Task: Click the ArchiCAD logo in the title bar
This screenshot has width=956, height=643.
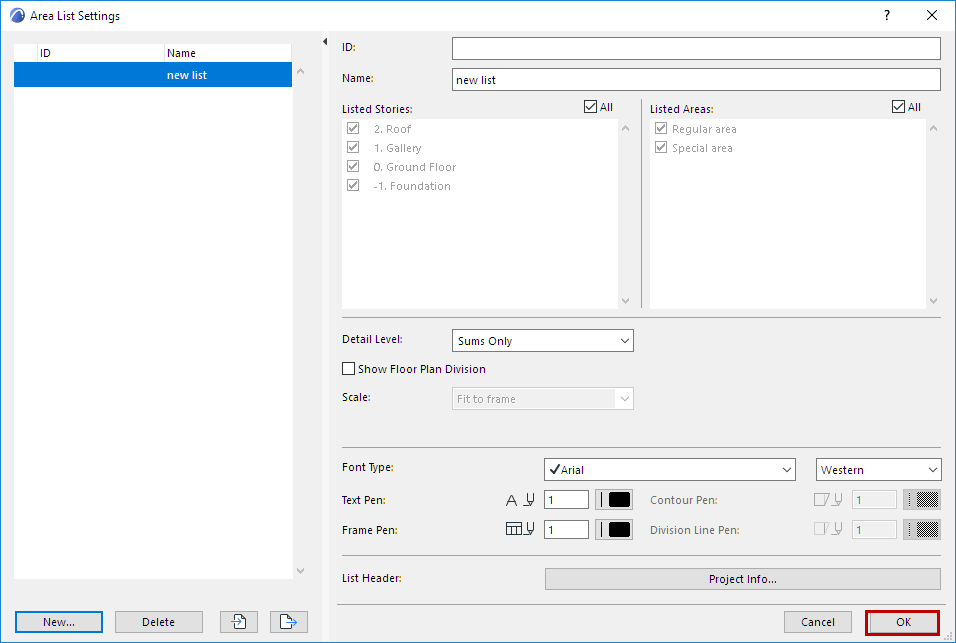Action: 17,15
